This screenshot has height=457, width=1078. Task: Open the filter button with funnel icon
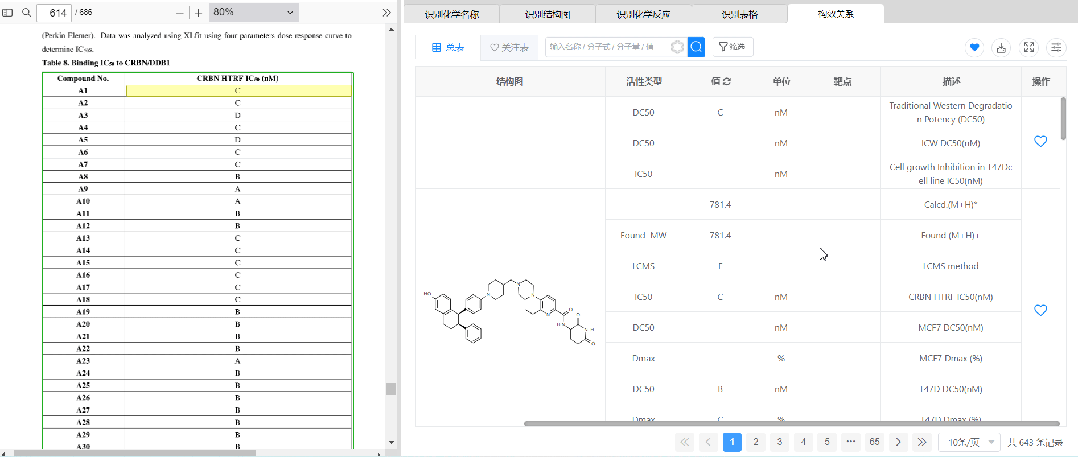click(x=734, y=47)
